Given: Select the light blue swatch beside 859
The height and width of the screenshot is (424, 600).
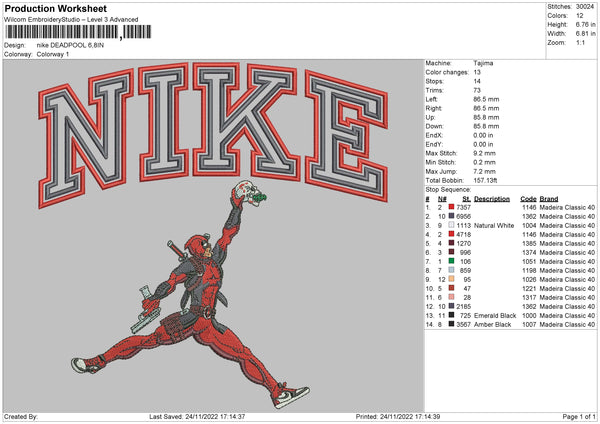Looking at the screenshot, I should pyautogui.click(x=452, y=270).
